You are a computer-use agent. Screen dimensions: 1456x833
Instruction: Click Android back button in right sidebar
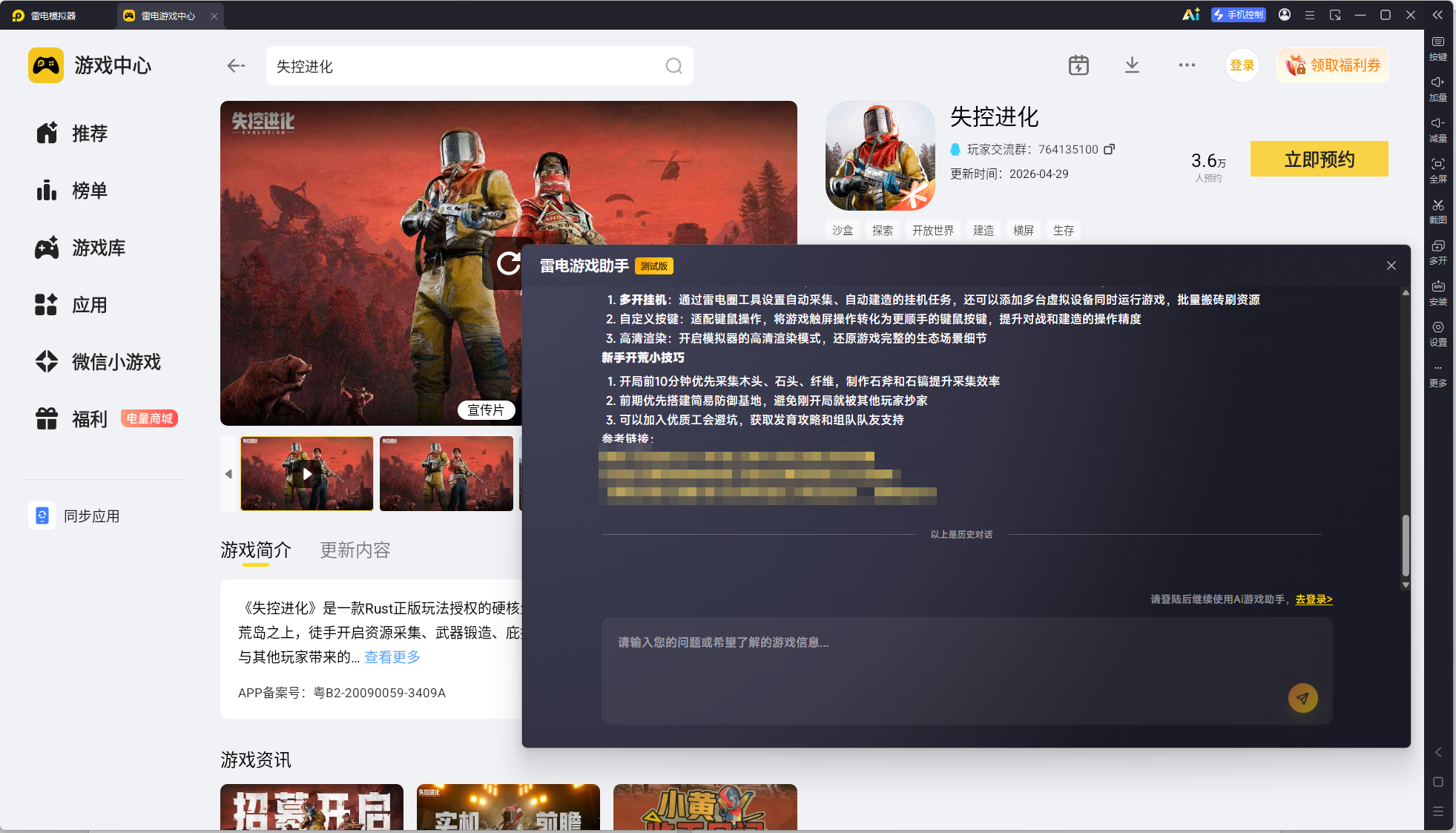point(1438,752)
